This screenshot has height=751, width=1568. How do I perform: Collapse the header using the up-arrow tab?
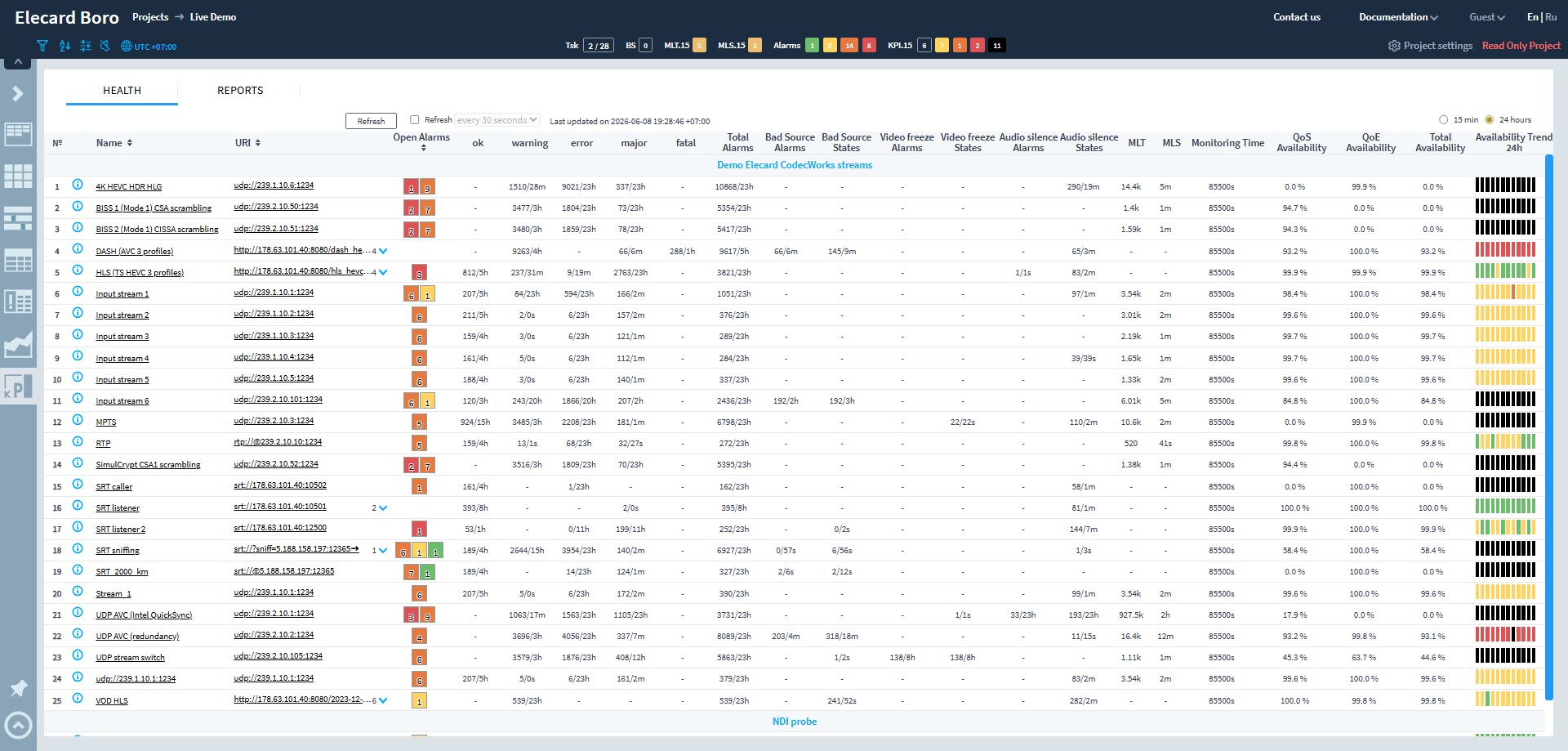coord(17,63)
